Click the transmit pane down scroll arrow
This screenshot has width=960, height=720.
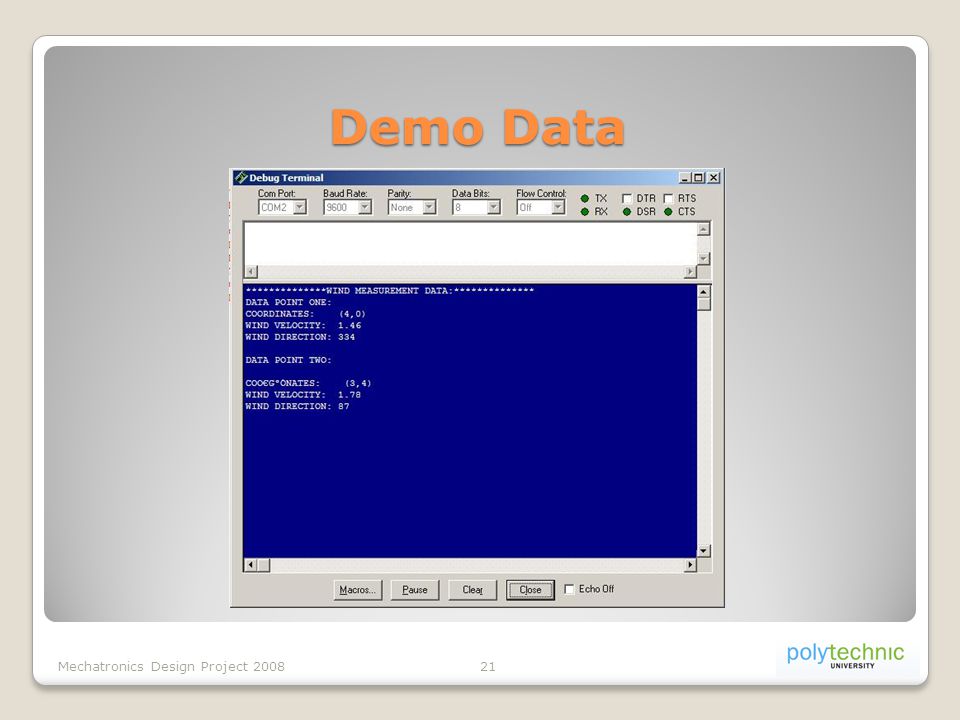[703, 258]
